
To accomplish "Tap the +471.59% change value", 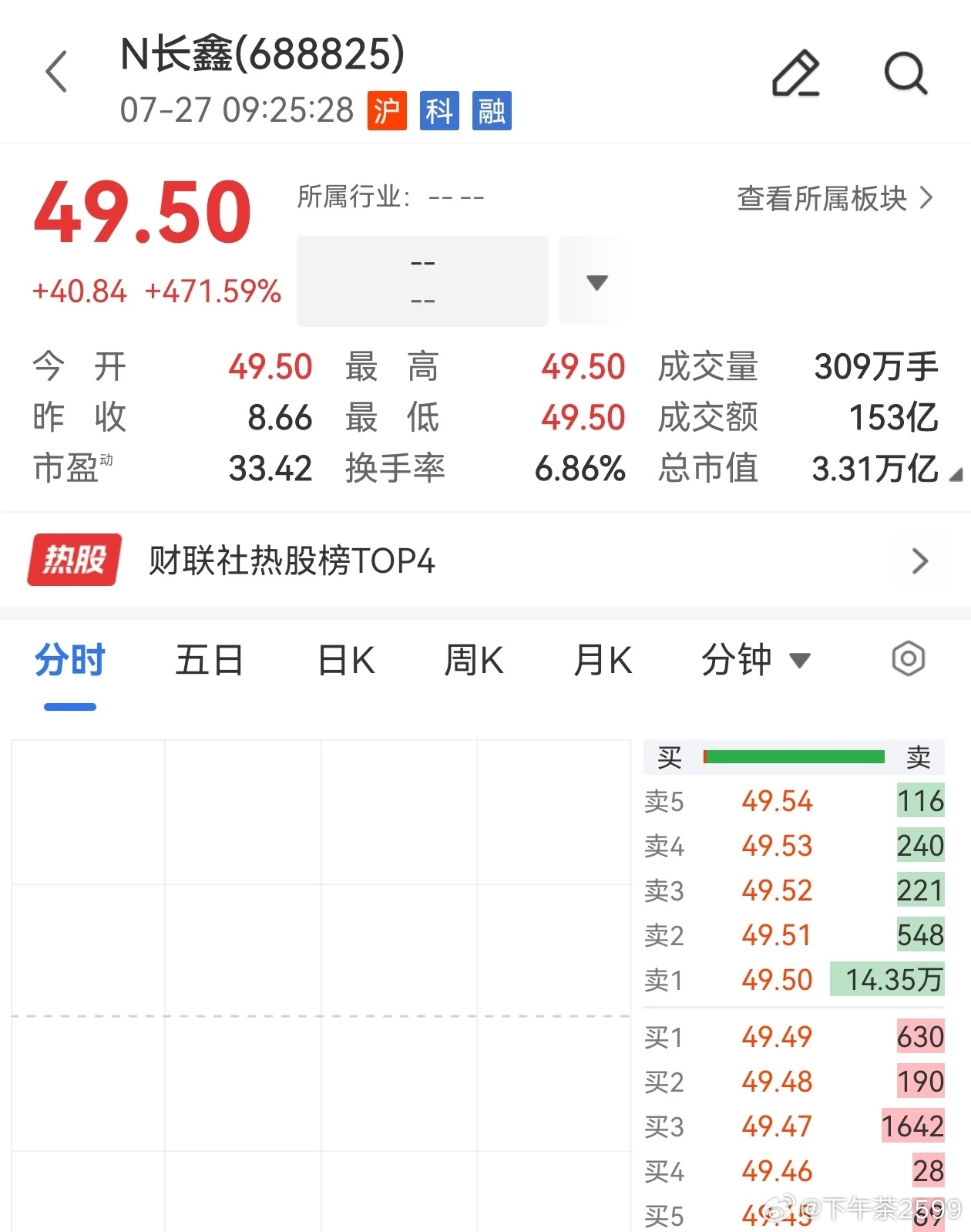I will (x=213, y=291).
